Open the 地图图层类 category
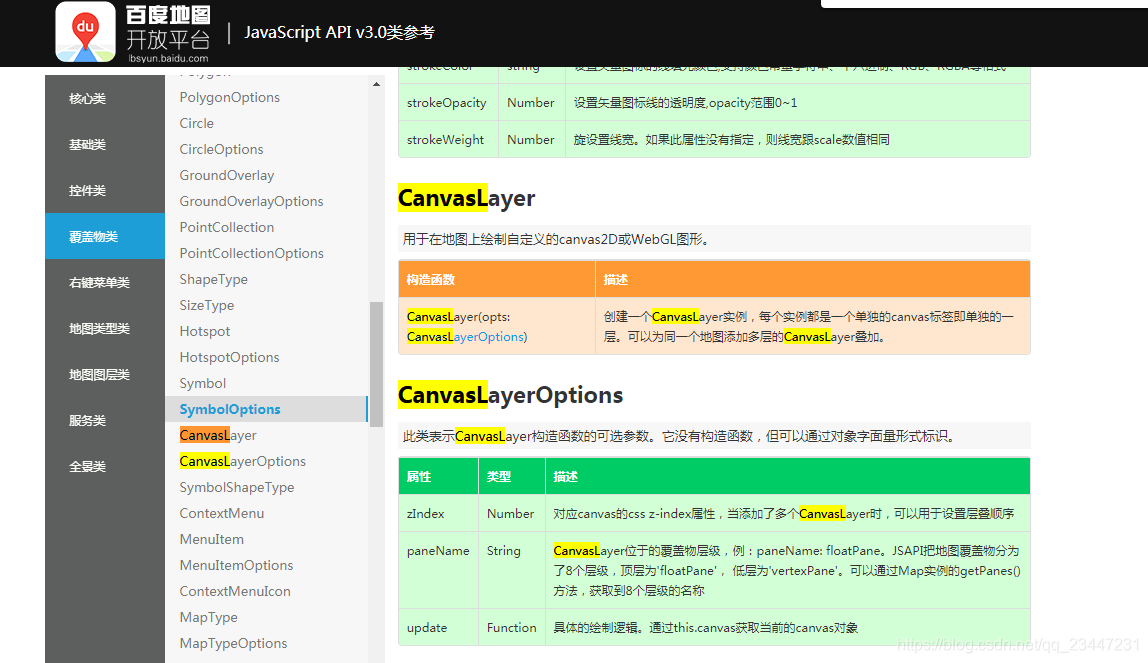The height and width of the screenshot is (663, 1148). 105,374
